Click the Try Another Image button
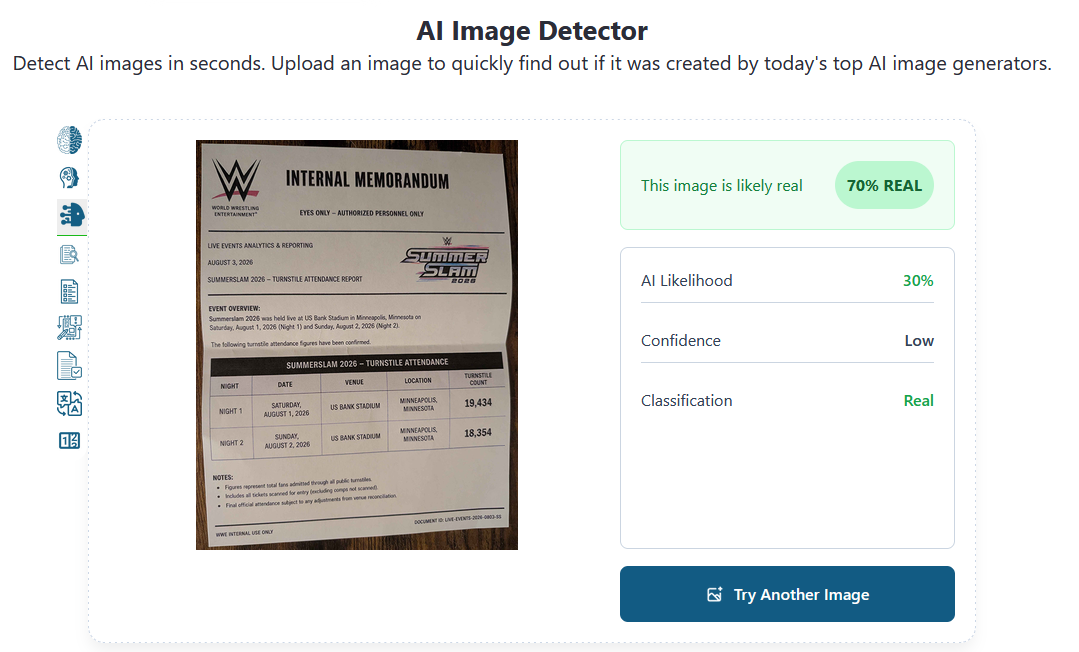Viewport: 1079px width, 652px height. 787,594
